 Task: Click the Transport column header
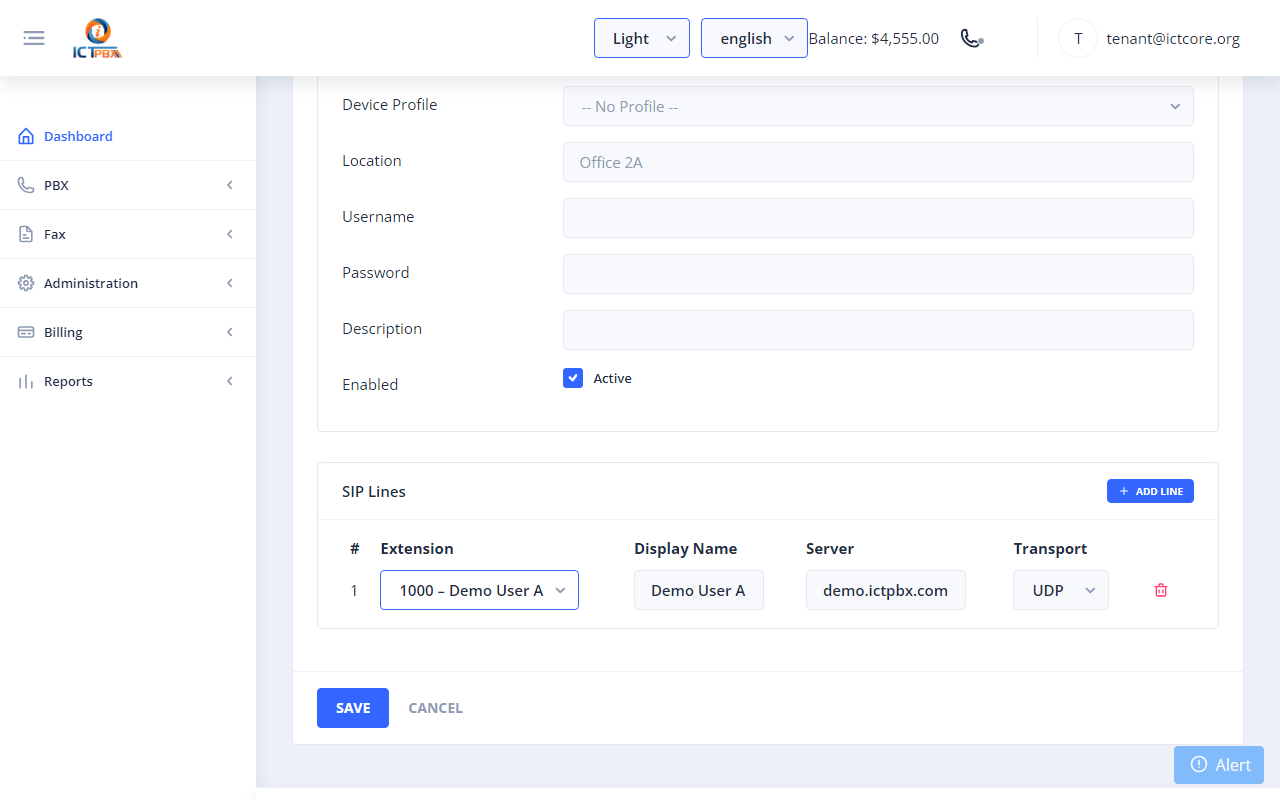pos(1050,548)
